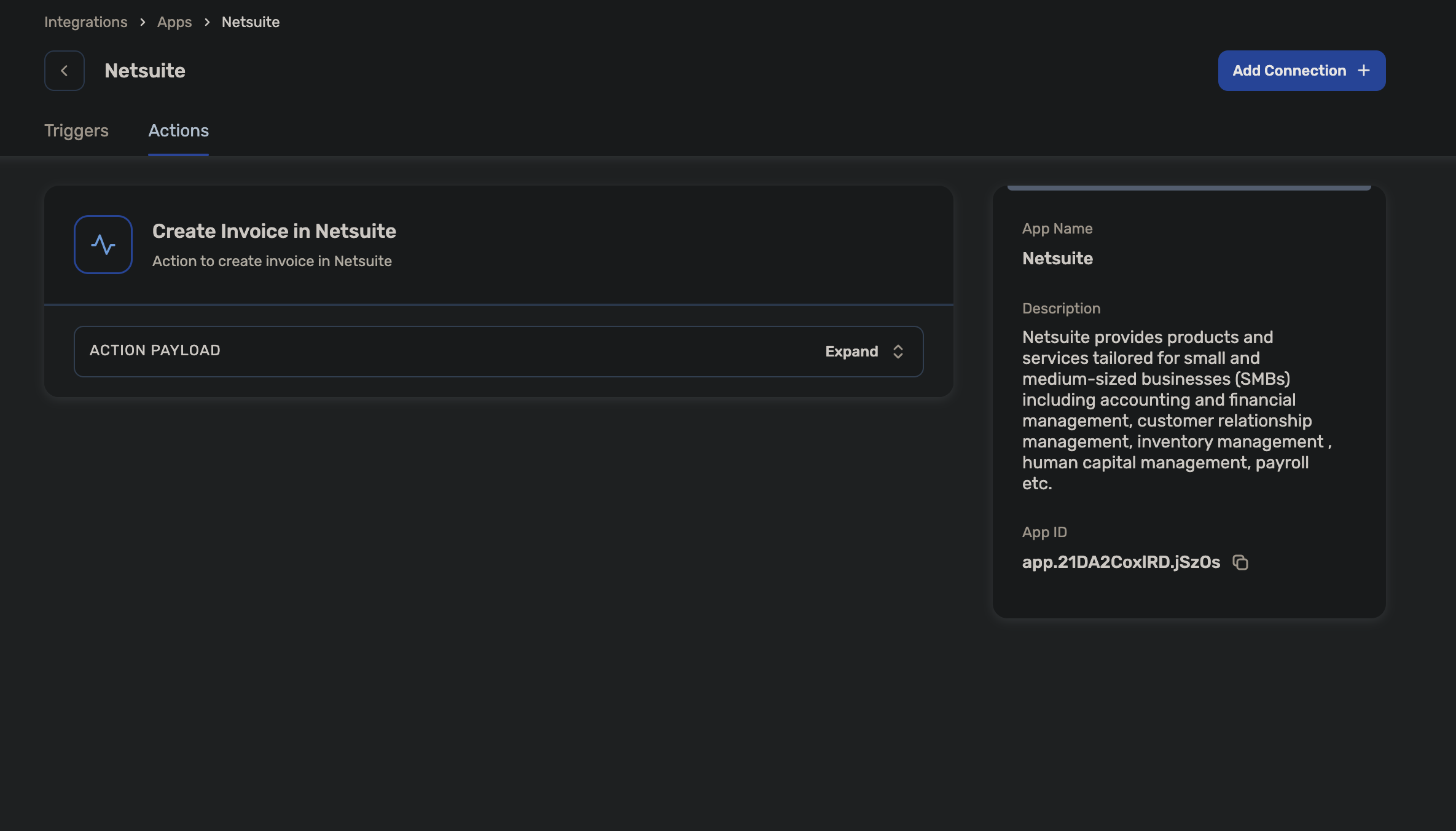Open the Apps breadcrumb link
Viewport: 1456px width, 831px height.
pyautogui.click(x=174, y=22)
